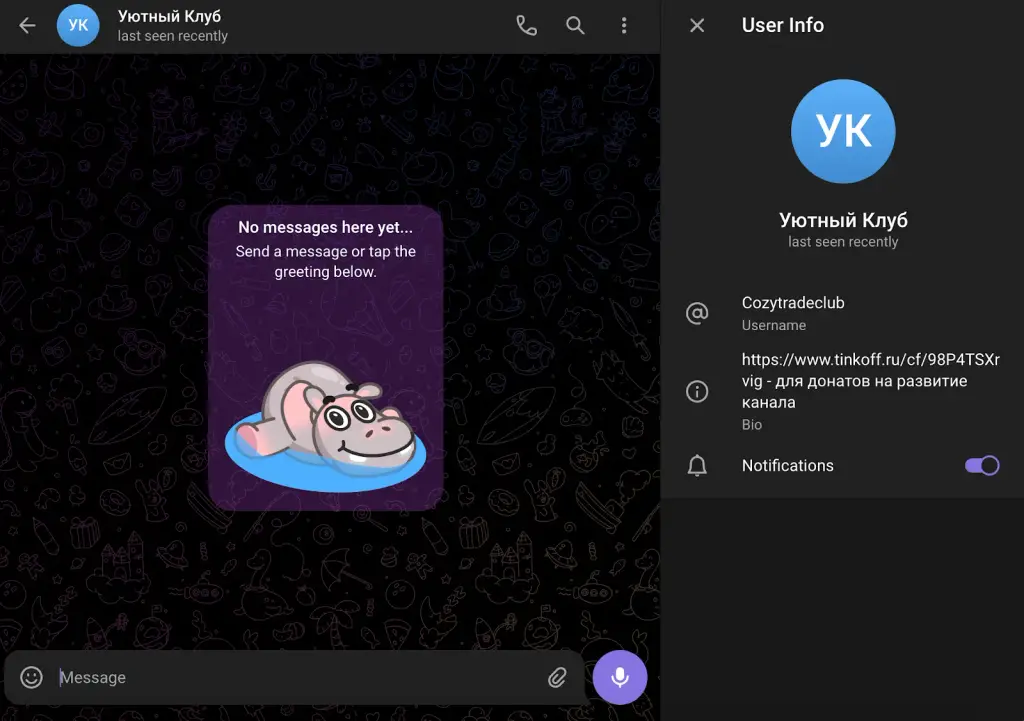Go back using the left arrow

coord(27,25)
